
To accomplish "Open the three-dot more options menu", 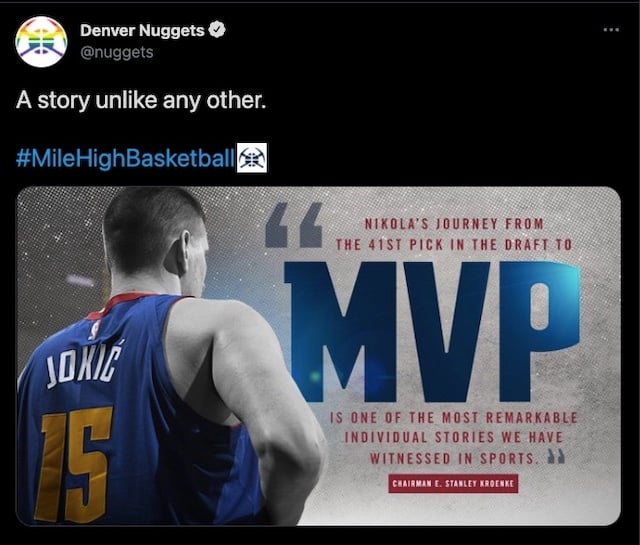I will pyautogui.click(x=611, y=29).
